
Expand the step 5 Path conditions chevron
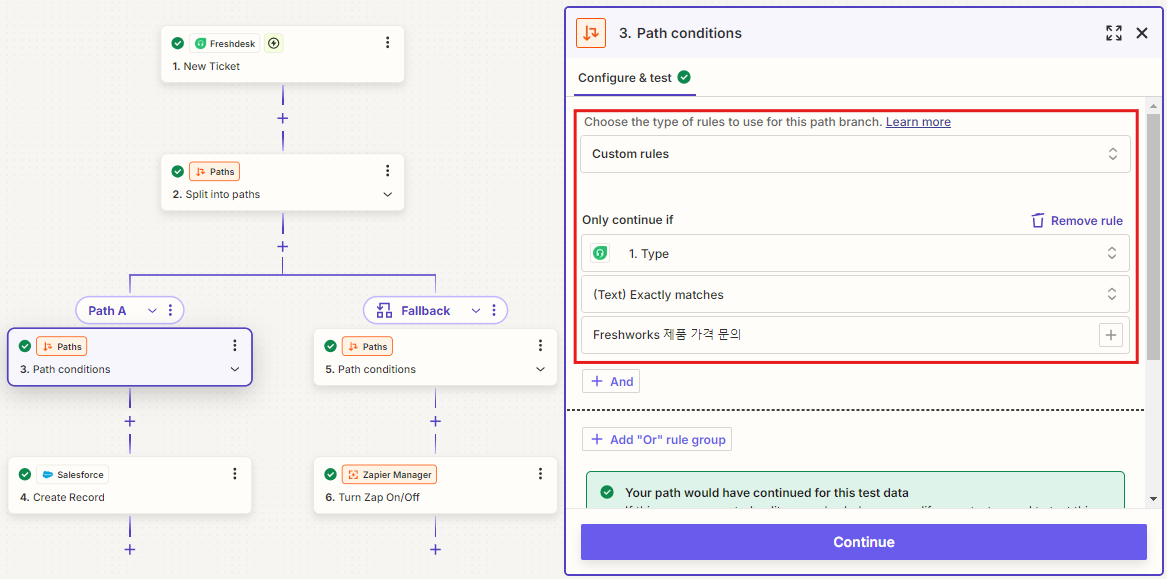coord(540,369)
